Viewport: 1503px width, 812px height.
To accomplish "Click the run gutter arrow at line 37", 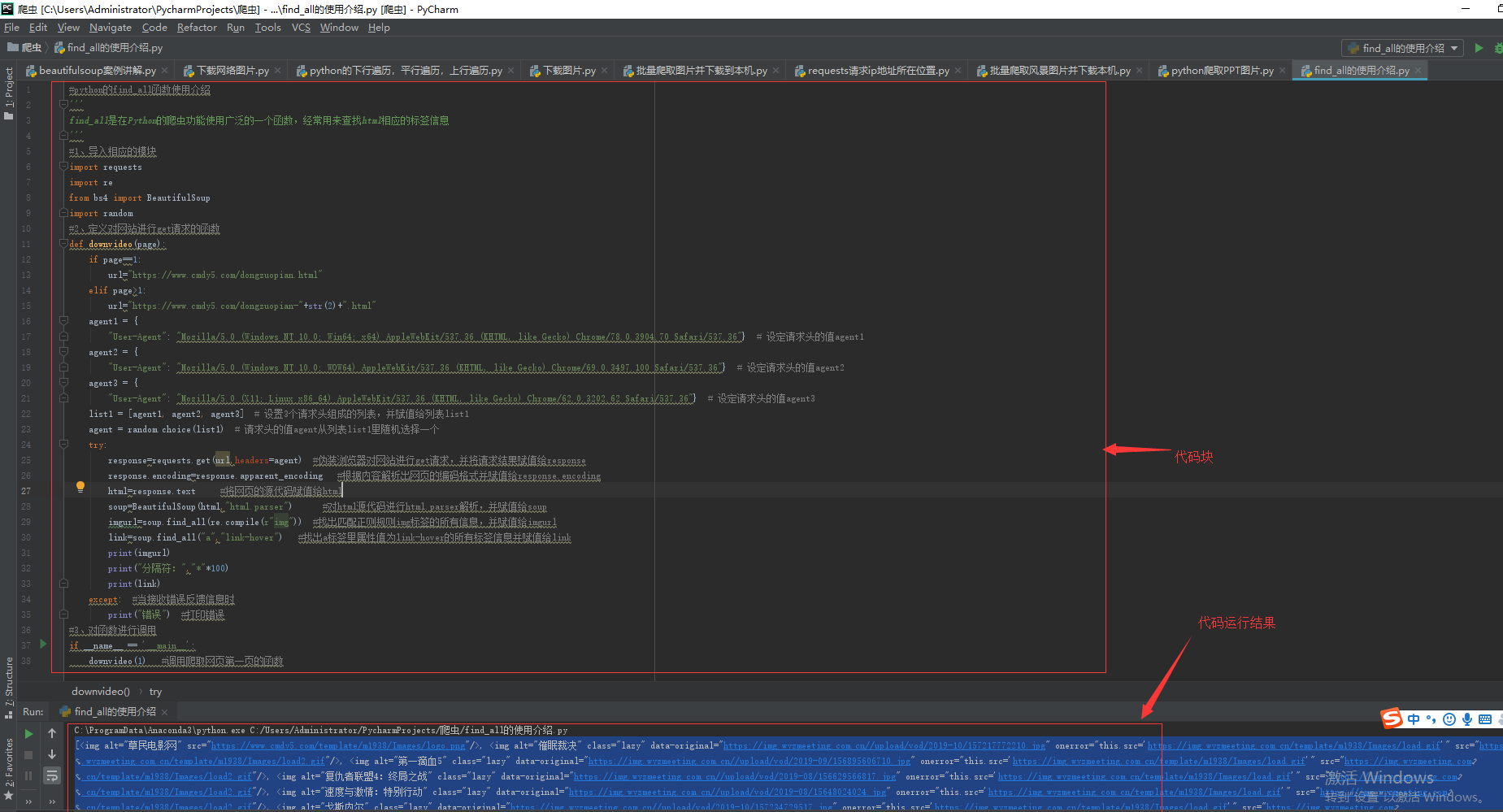I will point(43,645).
